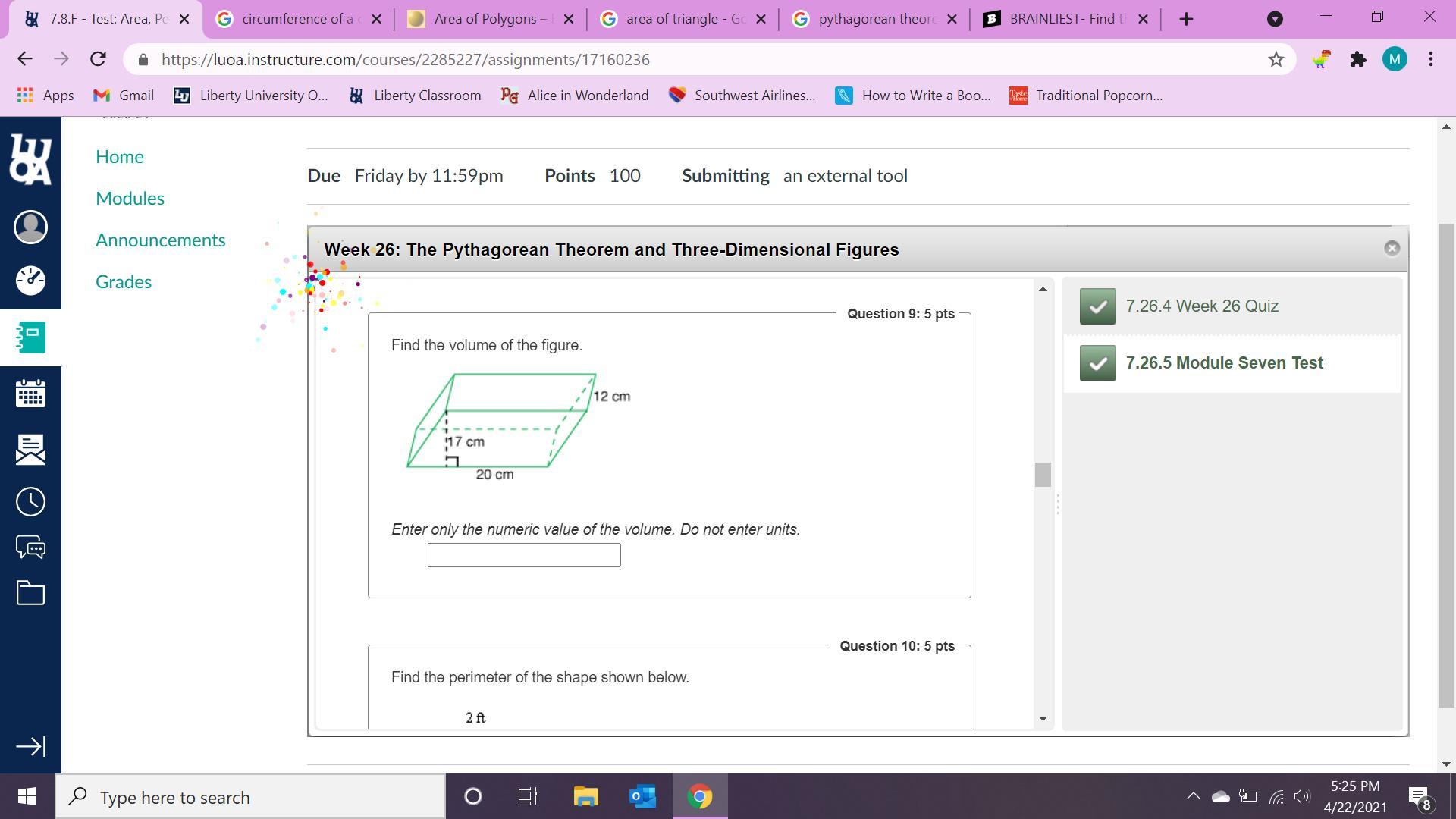
Task: Open the Inbox icon in sidebar
Action: click(30, 449)
